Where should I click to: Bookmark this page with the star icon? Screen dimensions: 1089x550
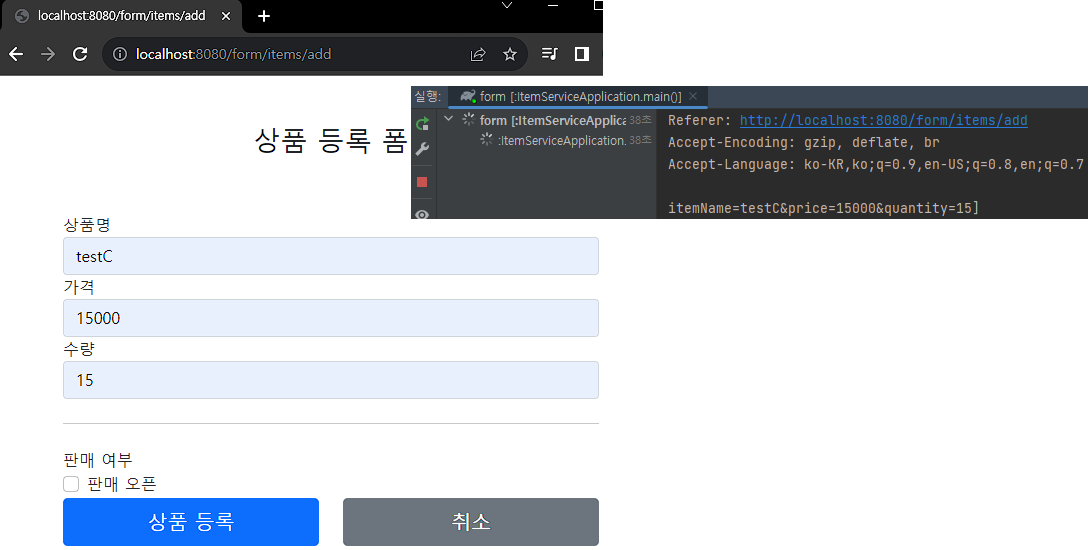tap(510, 54)
